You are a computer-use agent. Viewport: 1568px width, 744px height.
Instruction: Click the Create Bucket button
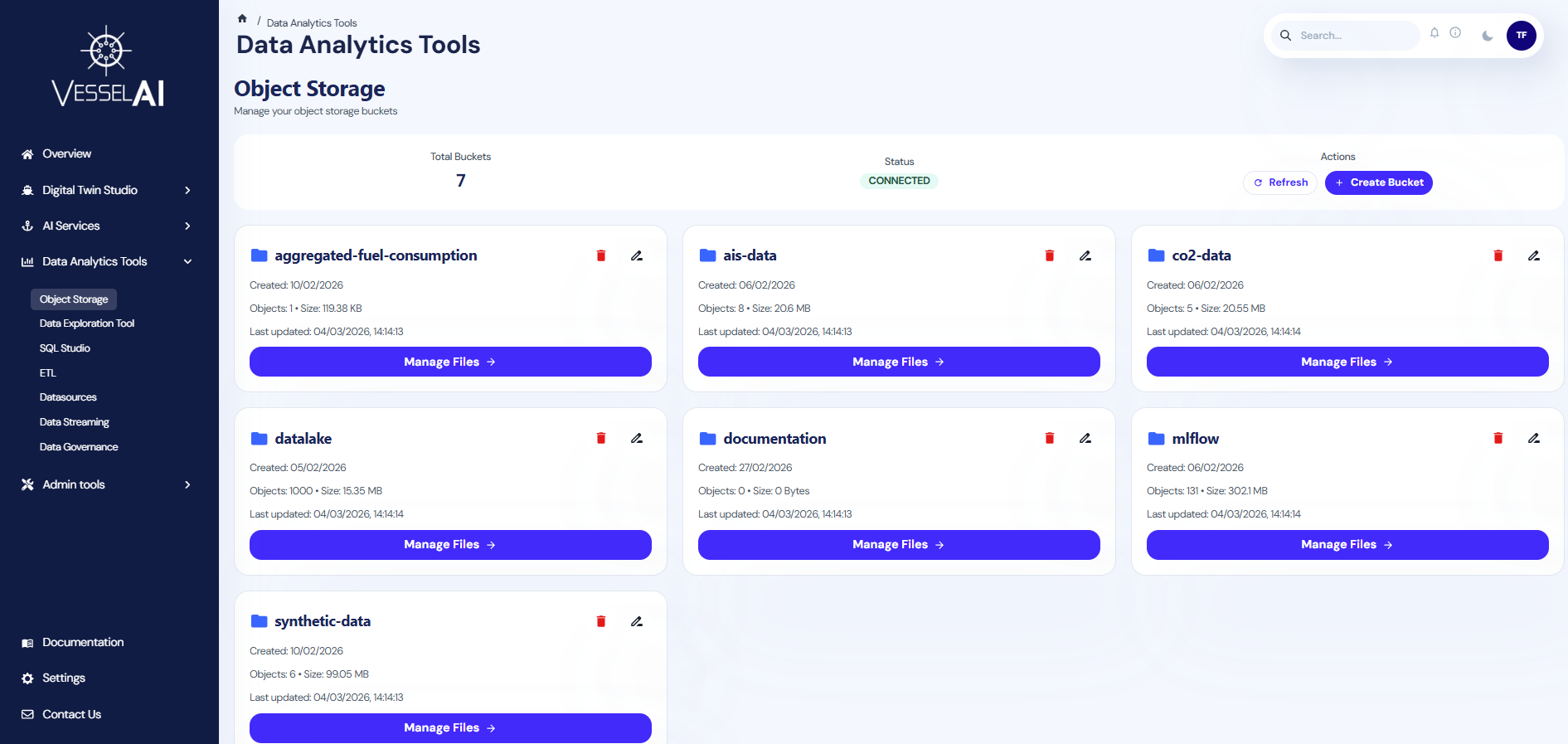point(1378,182)
